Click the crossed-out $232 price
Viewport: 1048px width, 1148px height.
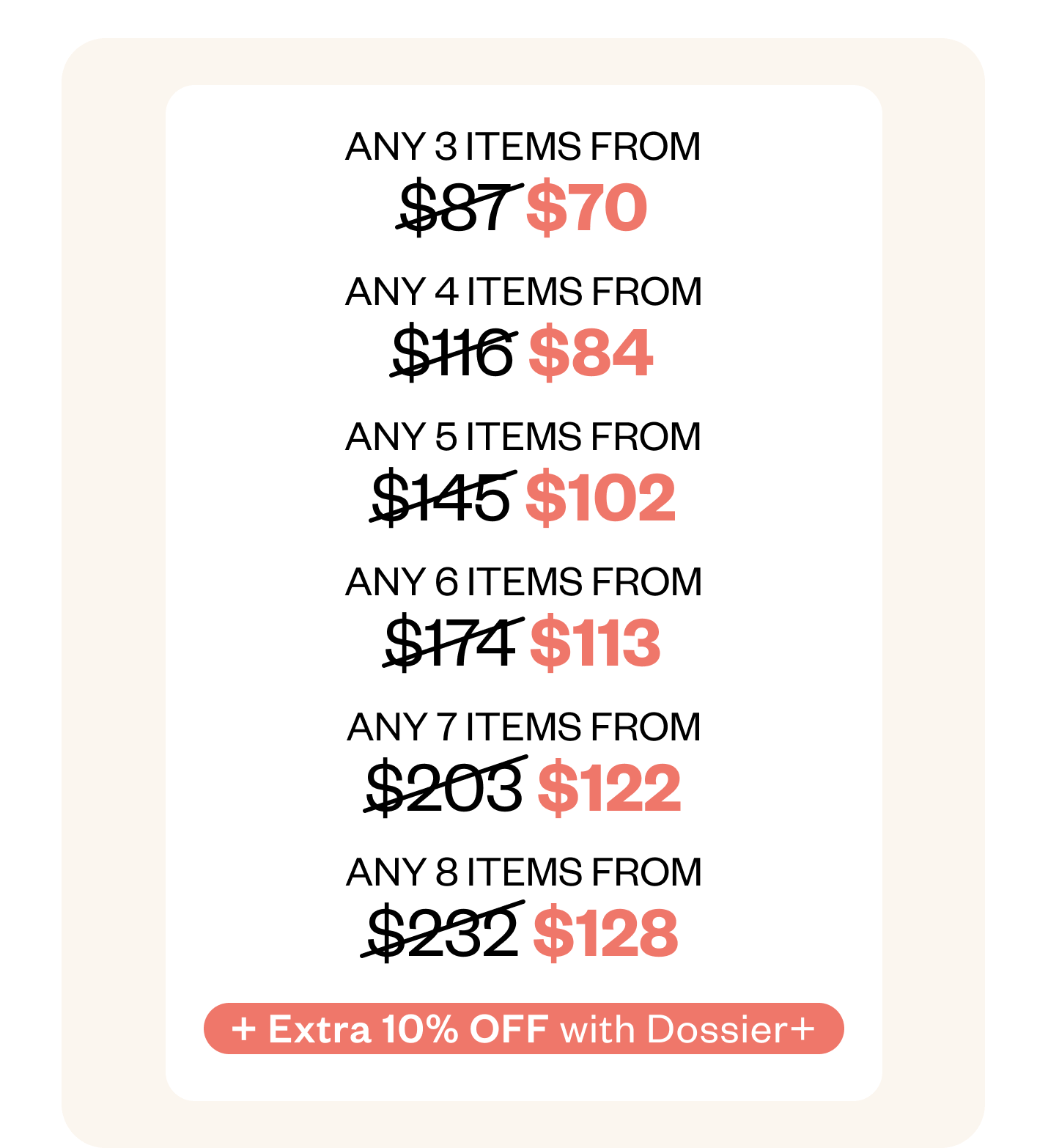443,933
